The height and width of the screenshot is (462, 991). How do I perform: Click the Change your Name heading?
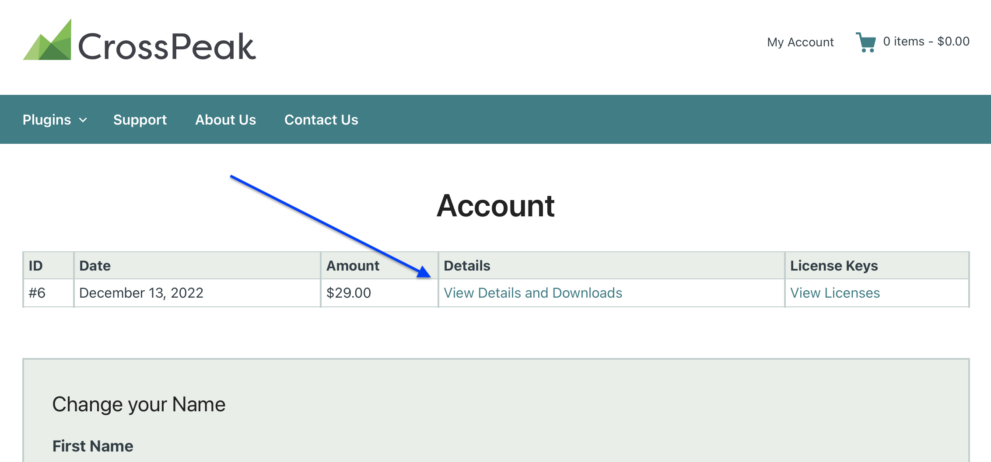click(139, 405)
